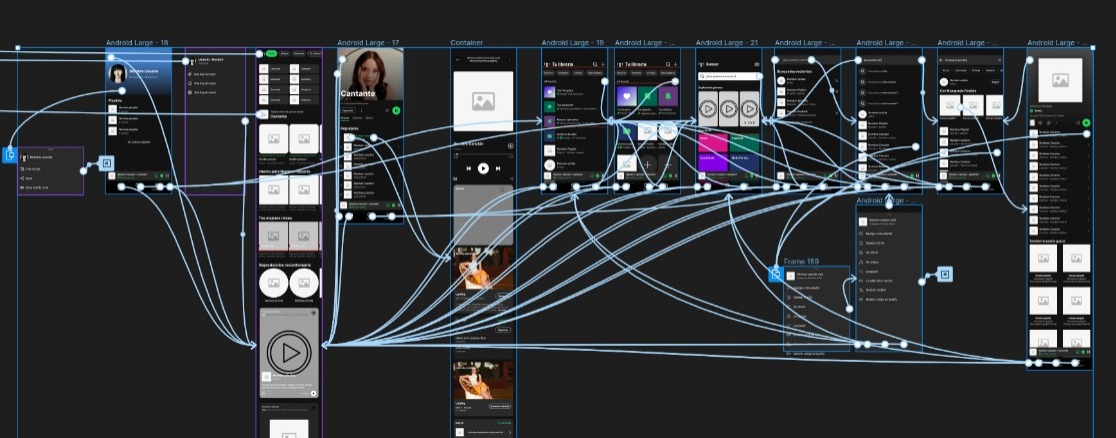
Task: Click the play button in the Container player
Action: (x=483, y=168)
